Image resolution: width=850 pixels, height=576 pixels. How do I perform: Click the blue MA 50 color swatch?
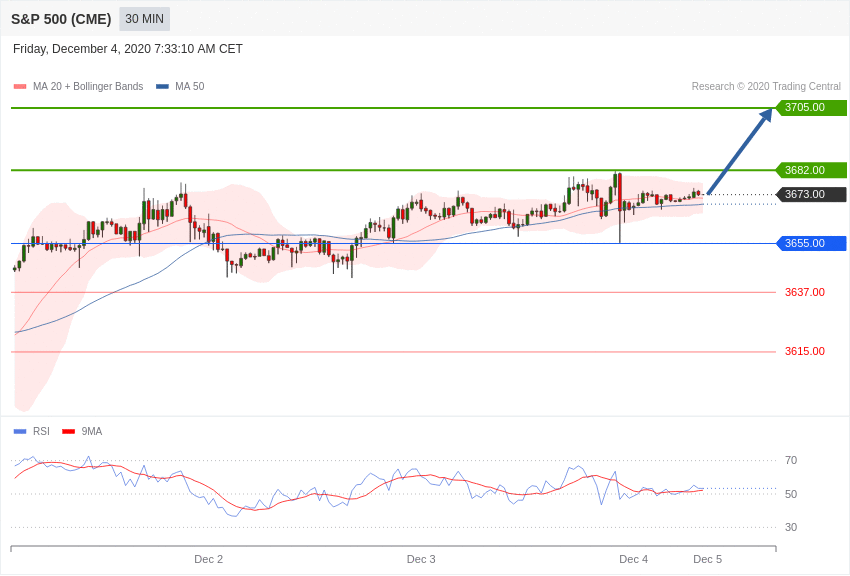click(x=162, y=86)
